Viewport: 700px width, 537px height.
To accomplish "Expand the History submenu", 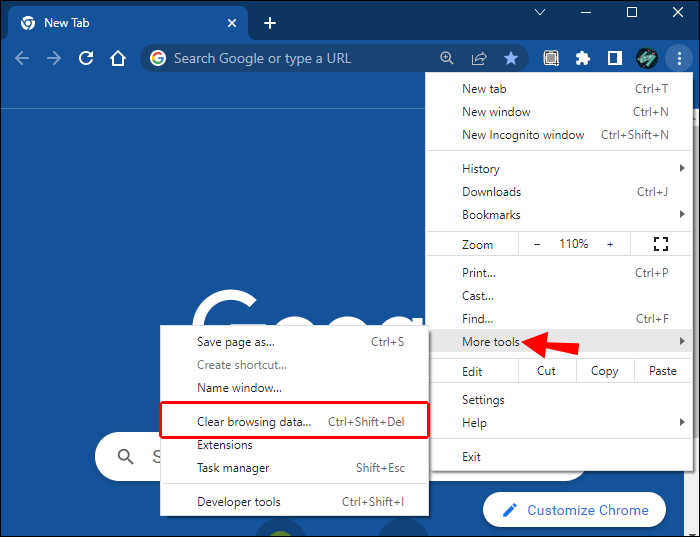I will point(560,169).
